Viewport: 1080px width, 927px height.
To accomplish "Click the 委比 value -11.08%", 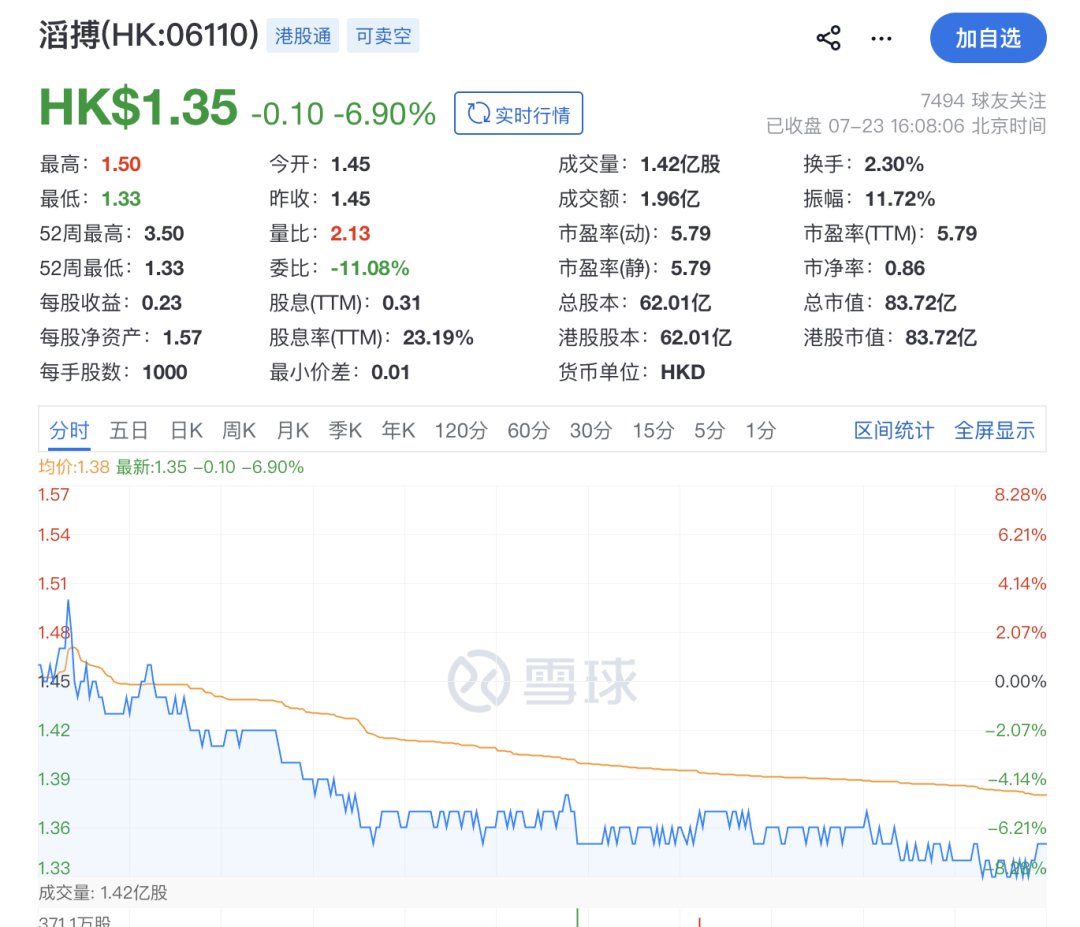I will [370, 268].
